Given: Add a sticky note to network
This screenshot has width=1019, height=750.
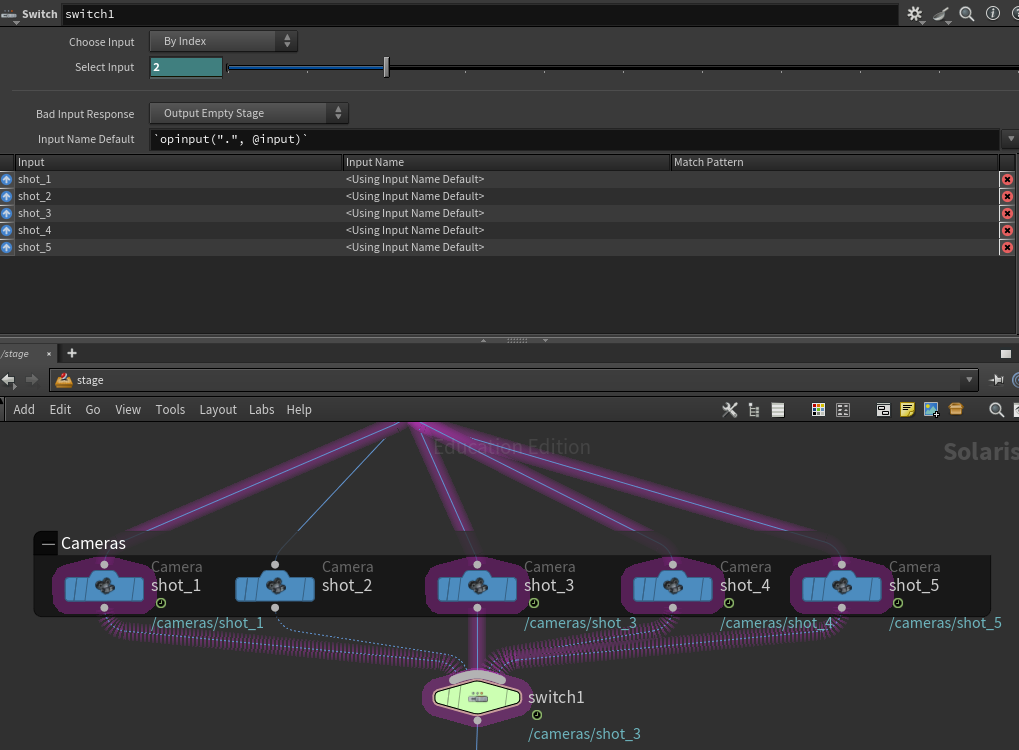Looking at the screenshot, I should tap(907, 410).
